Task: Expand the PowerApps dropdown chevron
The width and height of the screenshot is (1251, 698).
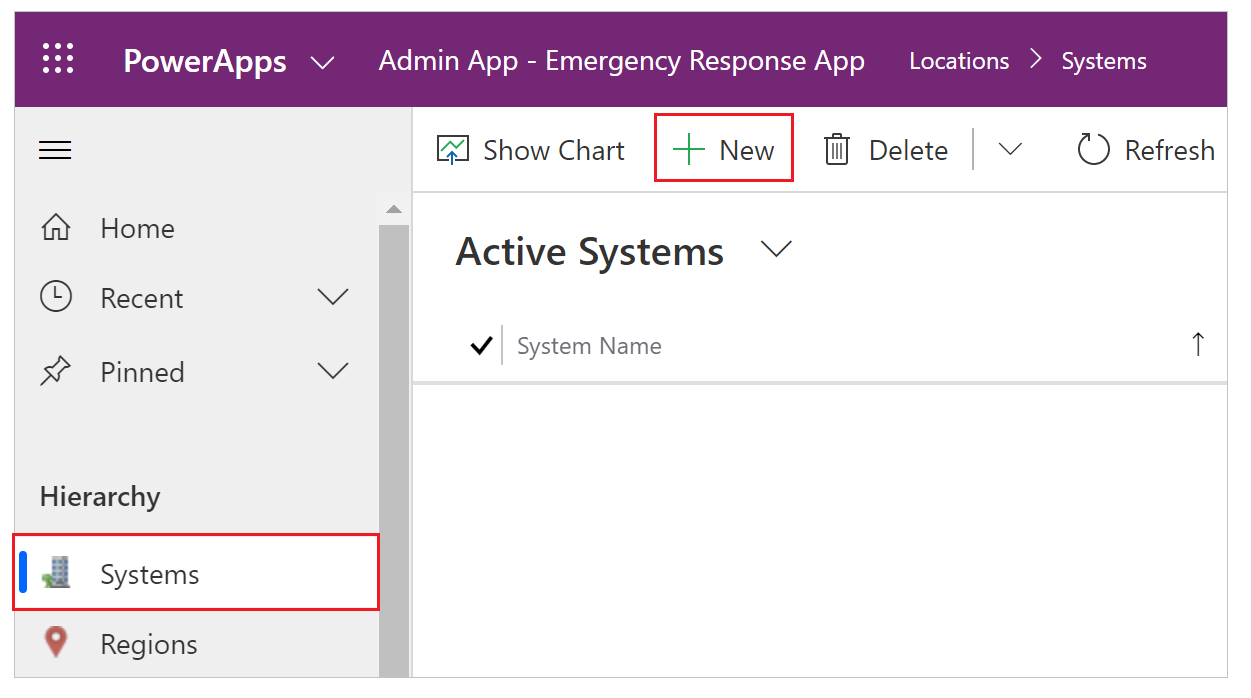Action: click(322, 63)
